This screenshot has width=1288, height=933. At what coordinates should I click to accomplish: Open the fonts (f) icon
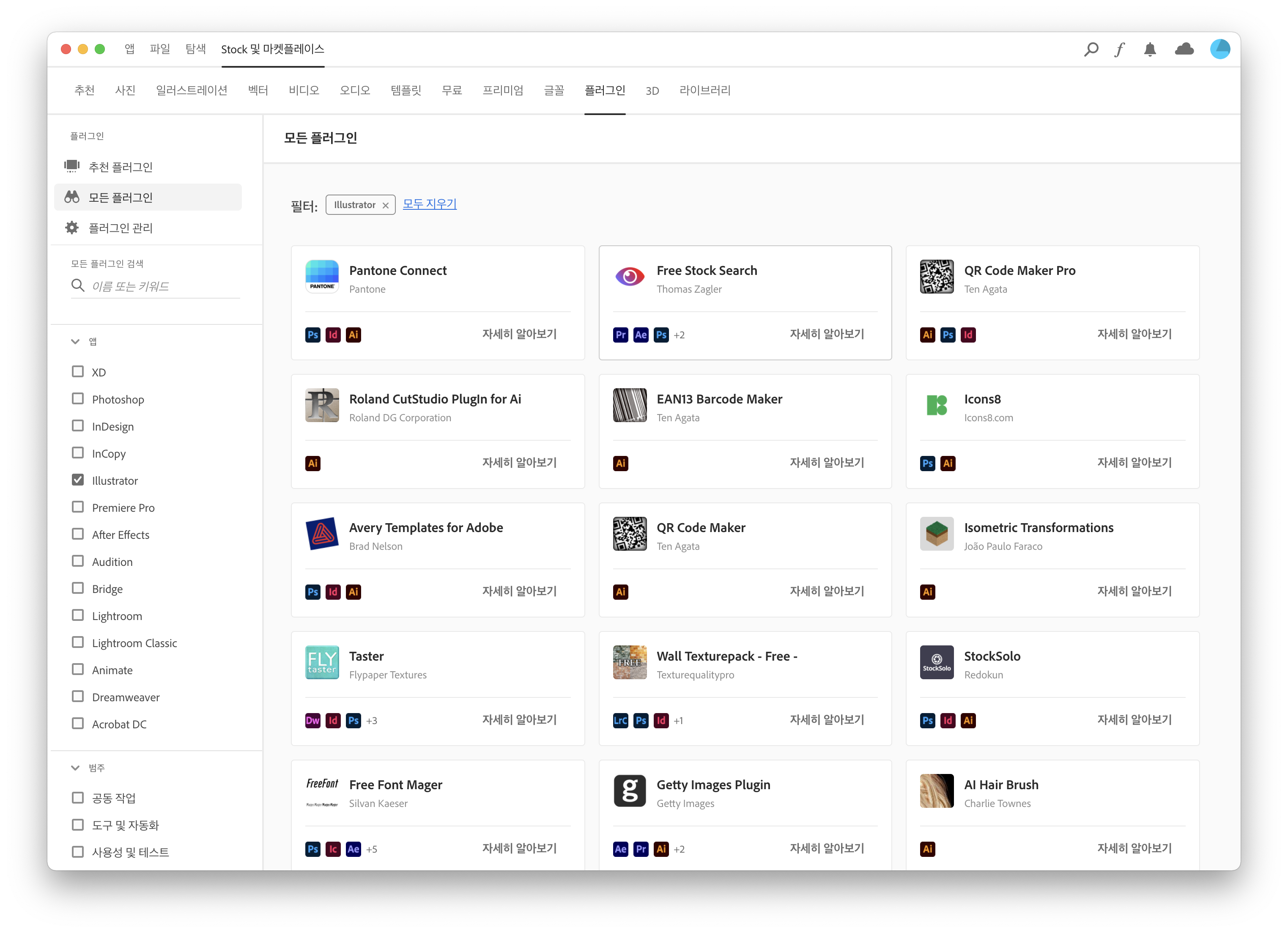[x=1119, y=49]
